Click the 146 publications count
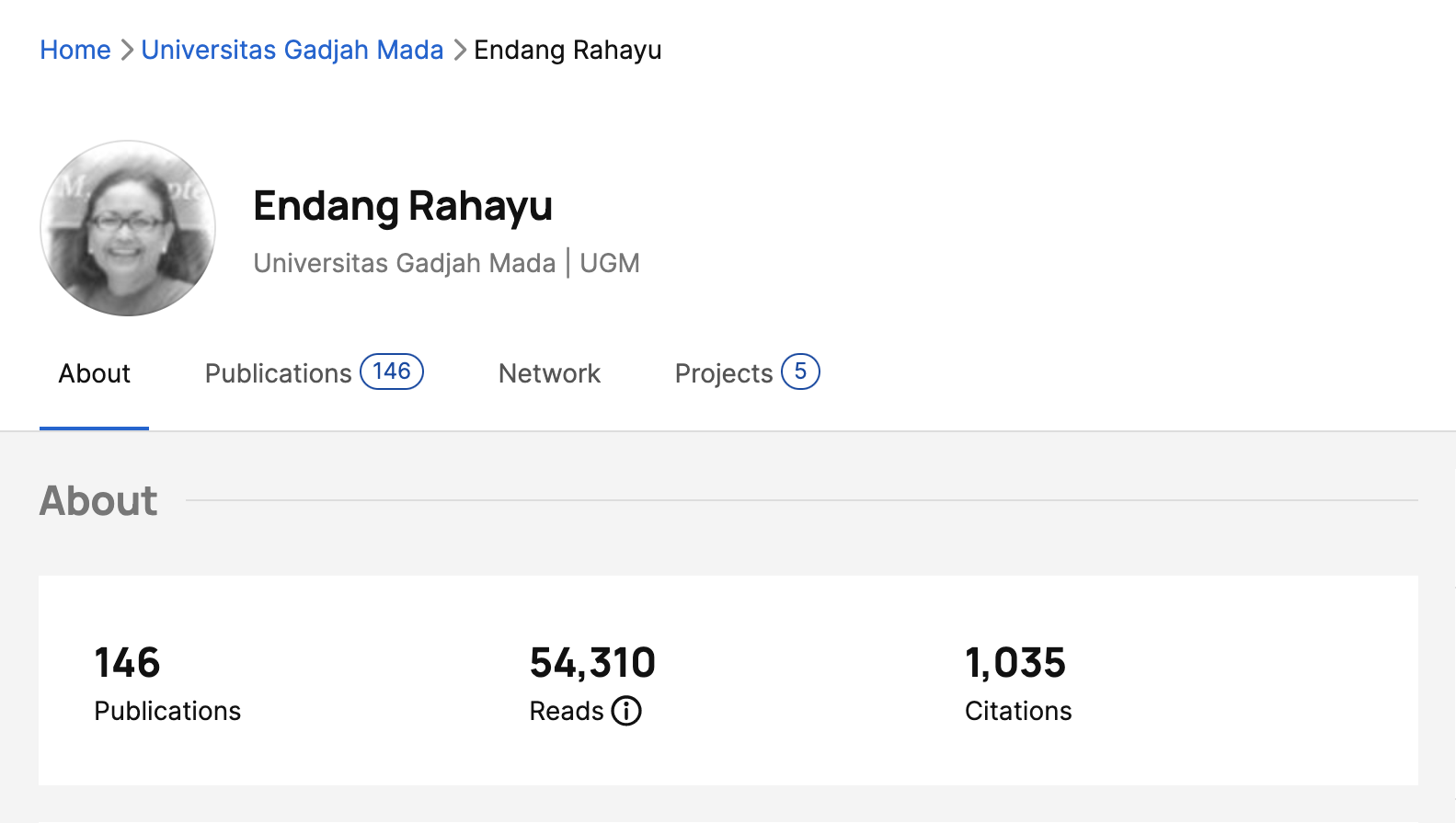This screenshot has width=1456, height=823. pyautogui.click(x=128, y=663)
